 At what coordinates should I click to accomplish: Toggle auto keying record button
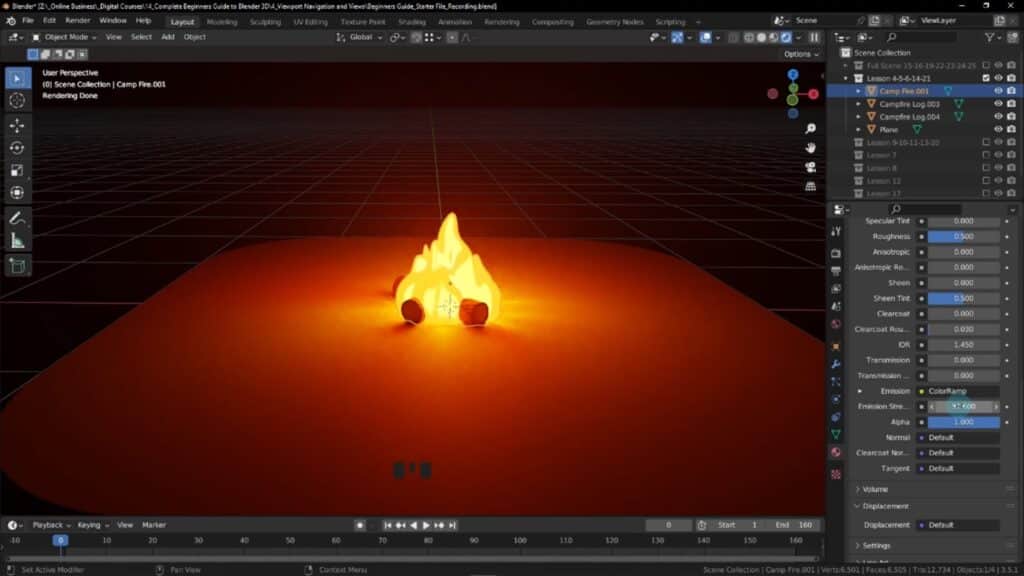(360, 525)
